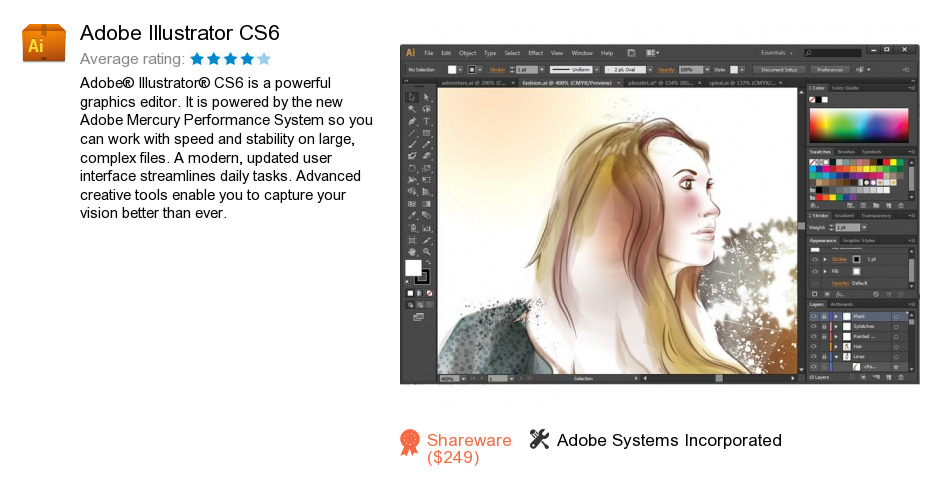940x493 pixels.
Task: Click the Shareware ($249) link
Action: [469, 449]
